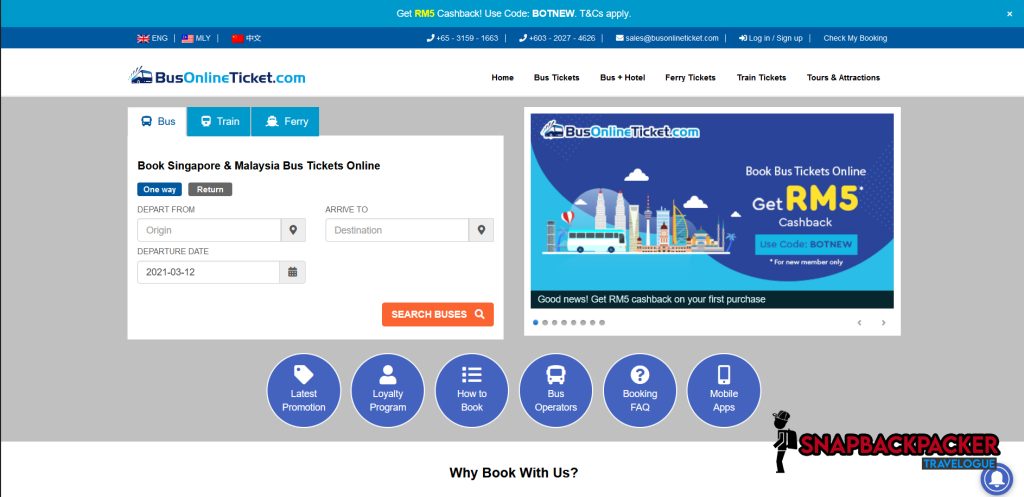Open Check My Booking link
The width and height of the screenshot is (1024, 497).
pos(855,39)
